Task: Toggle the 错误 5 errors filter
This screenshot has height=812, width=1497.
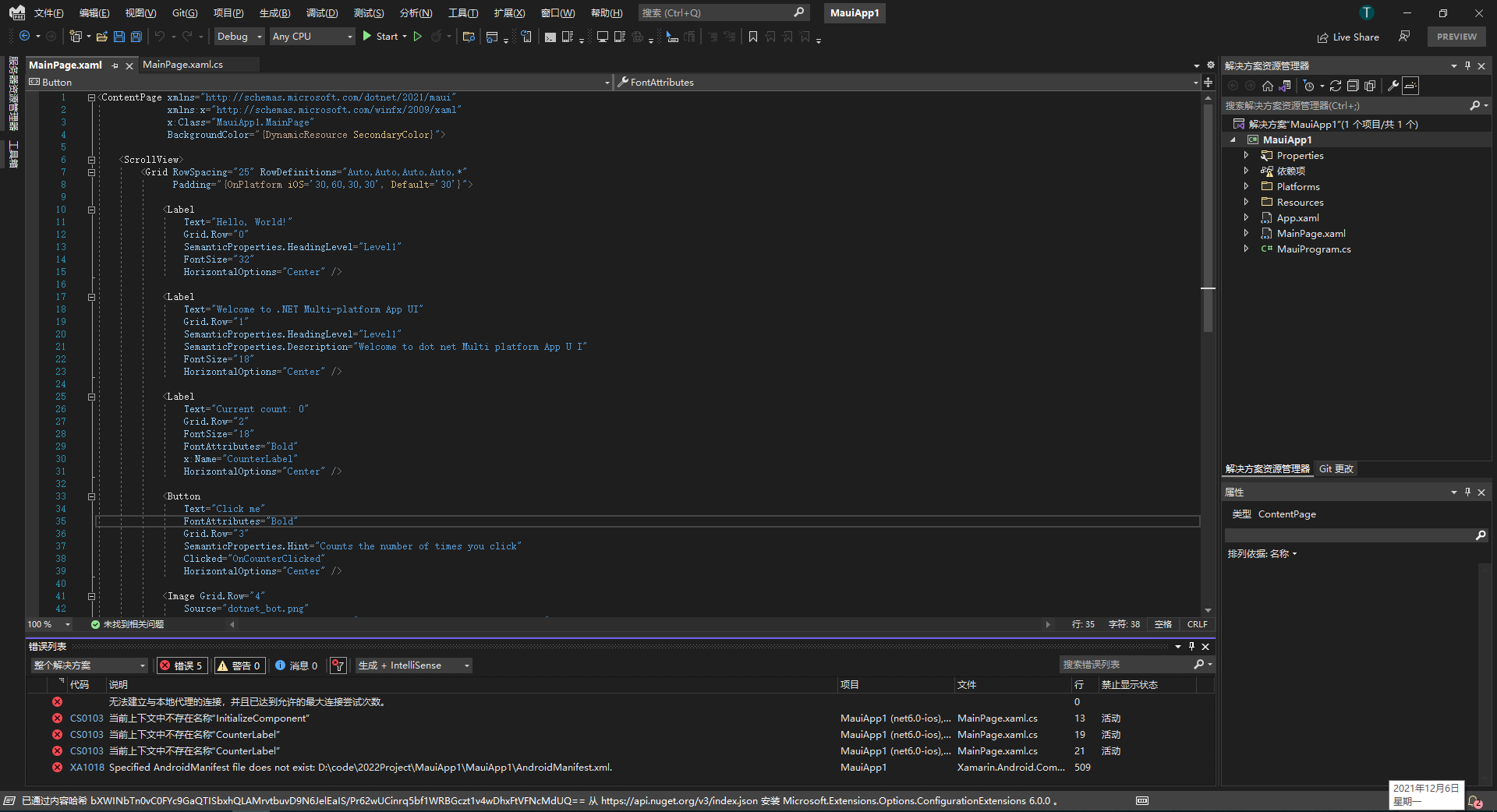Action: 181,665
